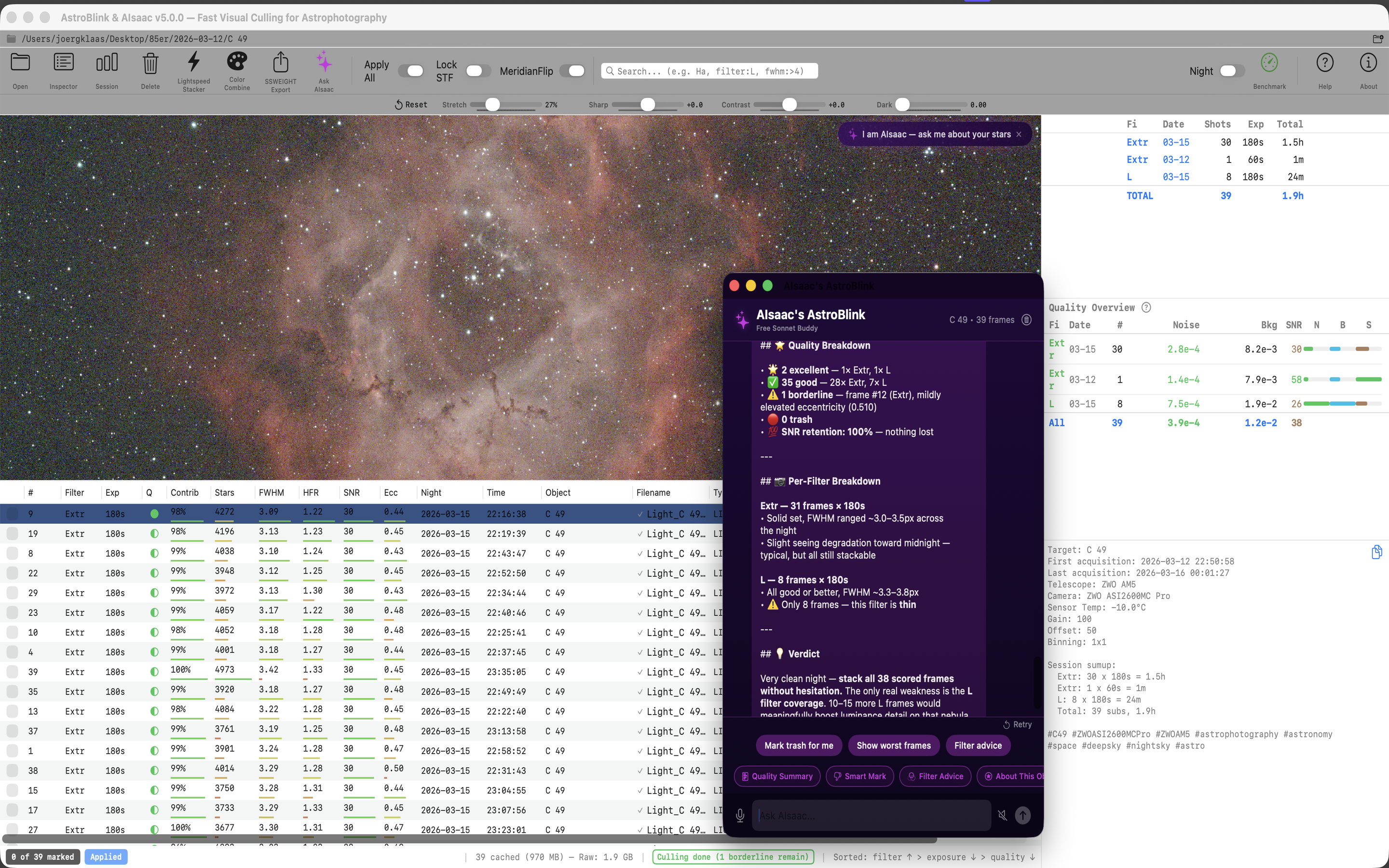Image resolution: width=1389 pixels, height=868 pixels.
Task: Enable Lock STF
Action: tap(477, 70)
